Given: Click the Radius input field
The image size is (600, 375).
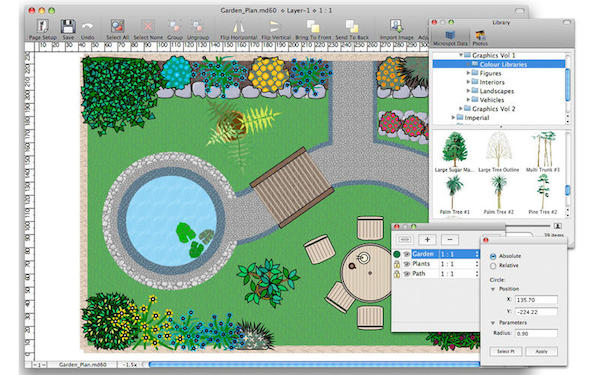Looking at the screenshot, I should pyautogui.click(x=536, y=334).
